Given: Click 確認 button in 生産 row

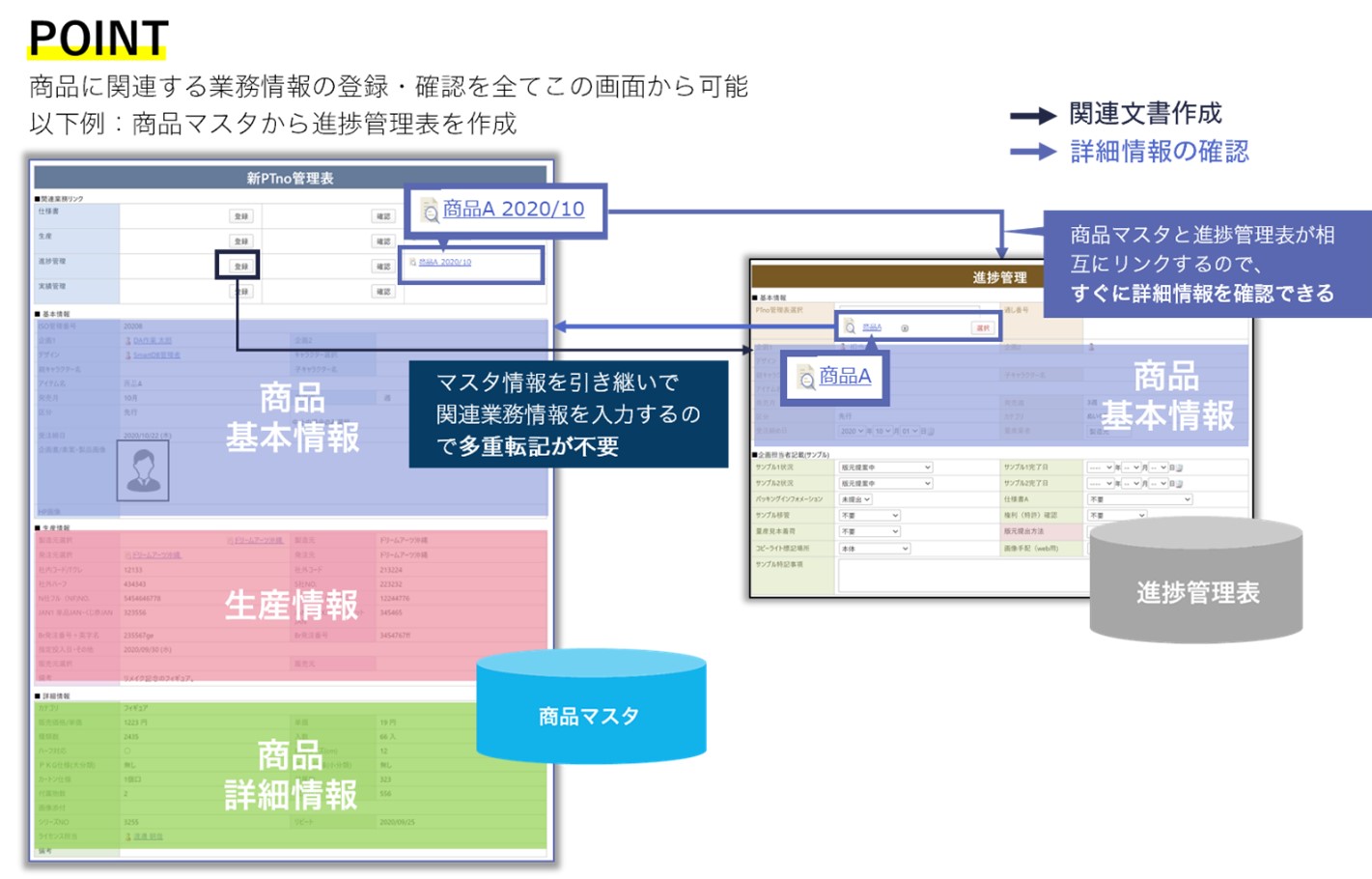Looking at the screenshot, I should 383,241.
